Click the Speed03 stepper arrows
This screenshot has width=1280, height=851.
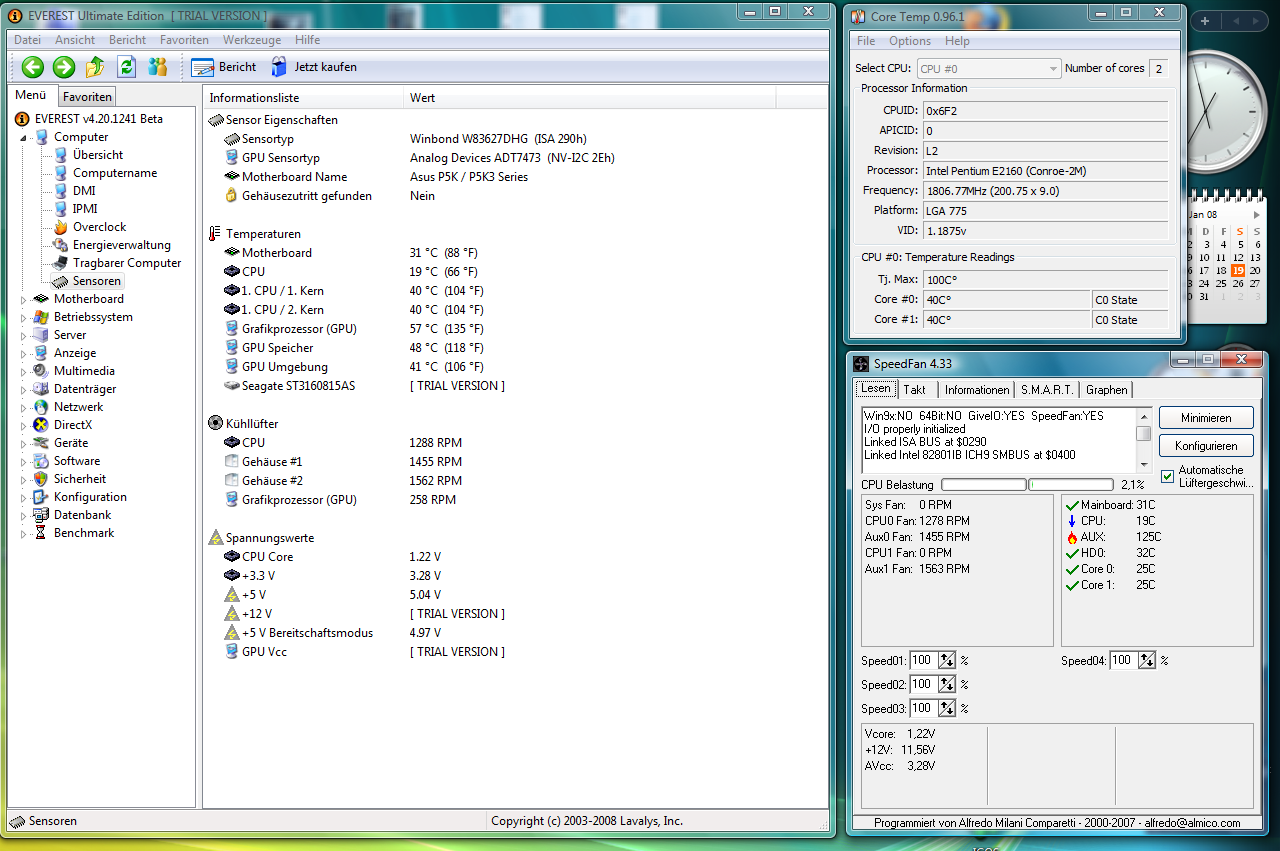point(946,709)
